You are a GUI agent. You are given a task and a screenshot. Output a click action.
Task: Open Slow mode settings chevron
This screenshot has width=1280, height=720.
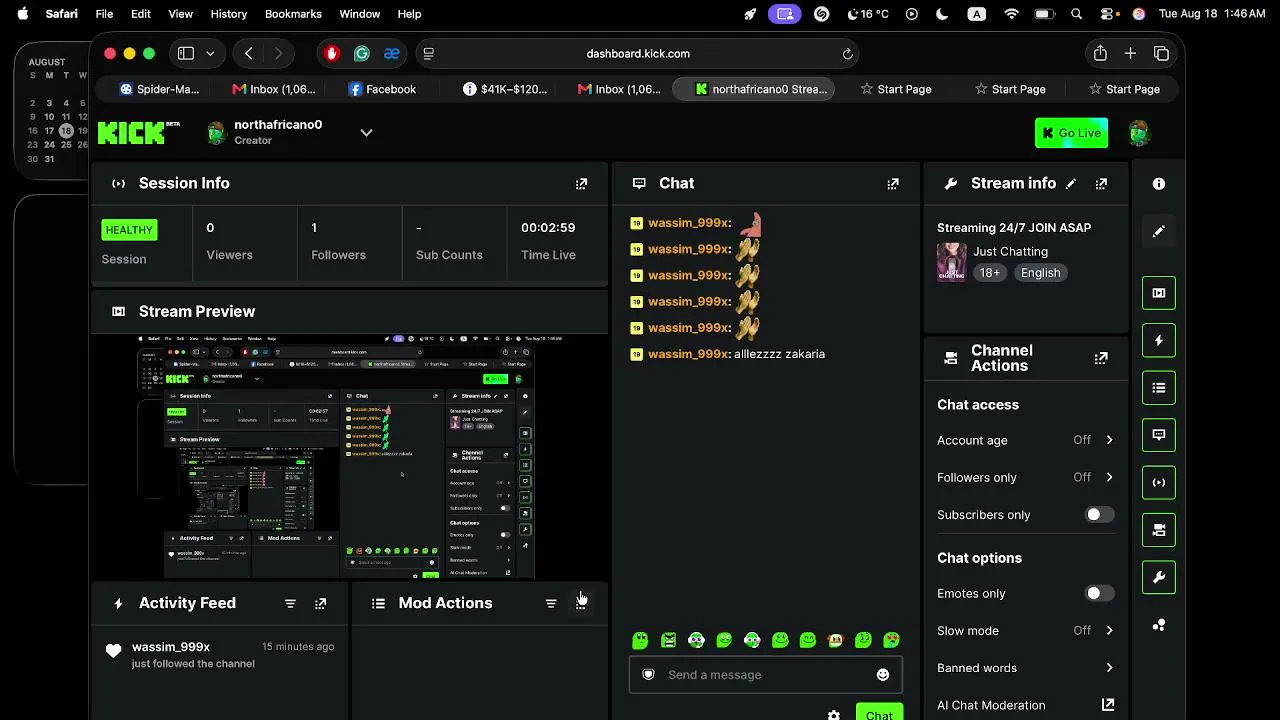1109,631
